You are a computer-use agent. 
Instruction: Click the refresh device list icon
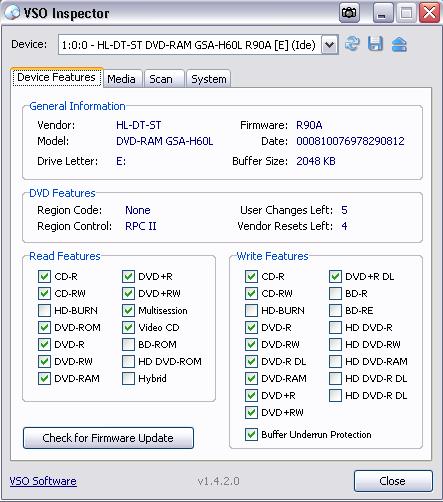[x=352, y=44]
